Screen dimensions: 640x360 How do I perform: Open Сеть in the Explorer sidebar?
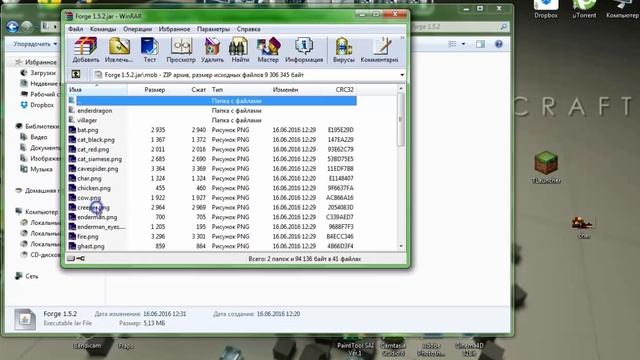[31, 276]
